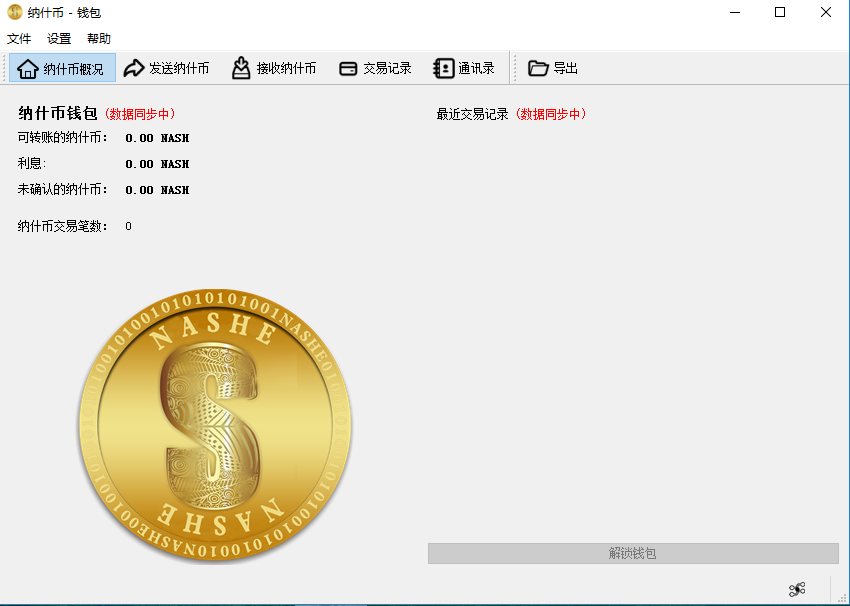Click the export folder icon
Image resolution: width=850 pixels, height=606 pixels.
538,68
